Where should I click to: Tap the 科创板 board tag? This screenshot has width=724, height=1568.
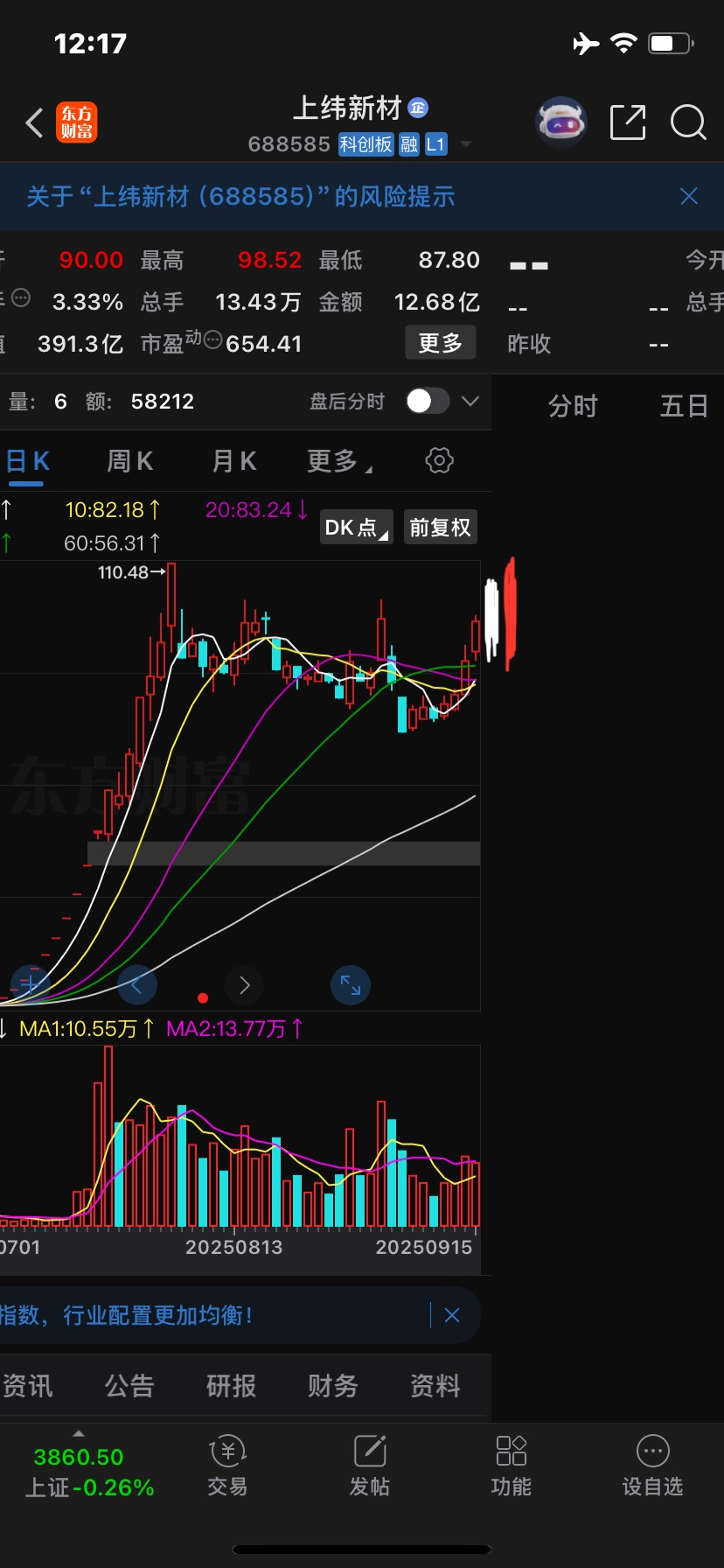(x=366, y=144)
